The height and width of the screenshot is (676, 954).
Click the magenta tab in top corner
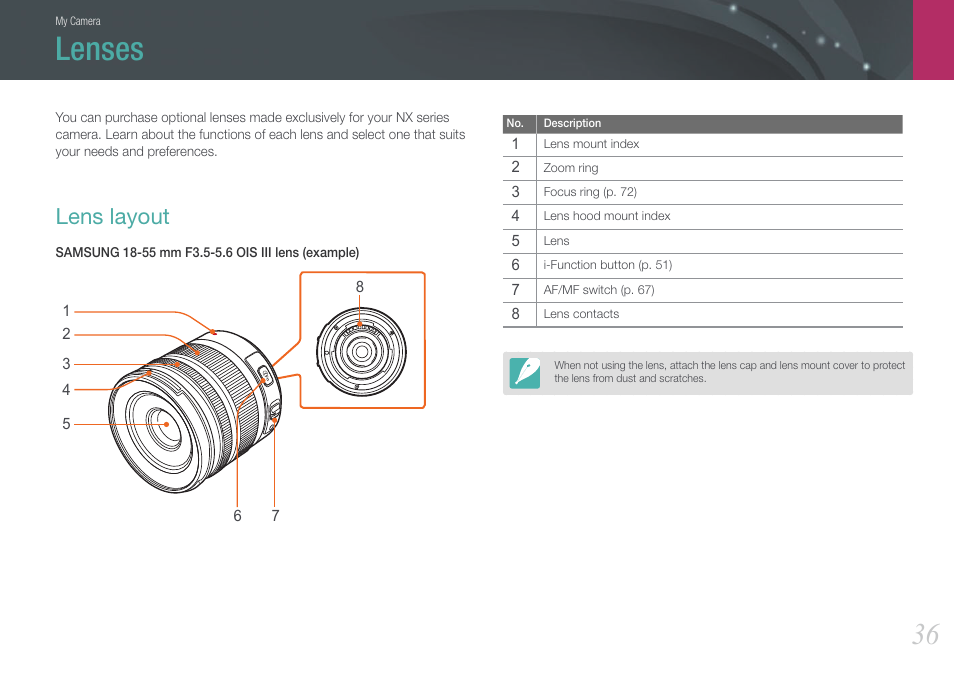point(933,40)
